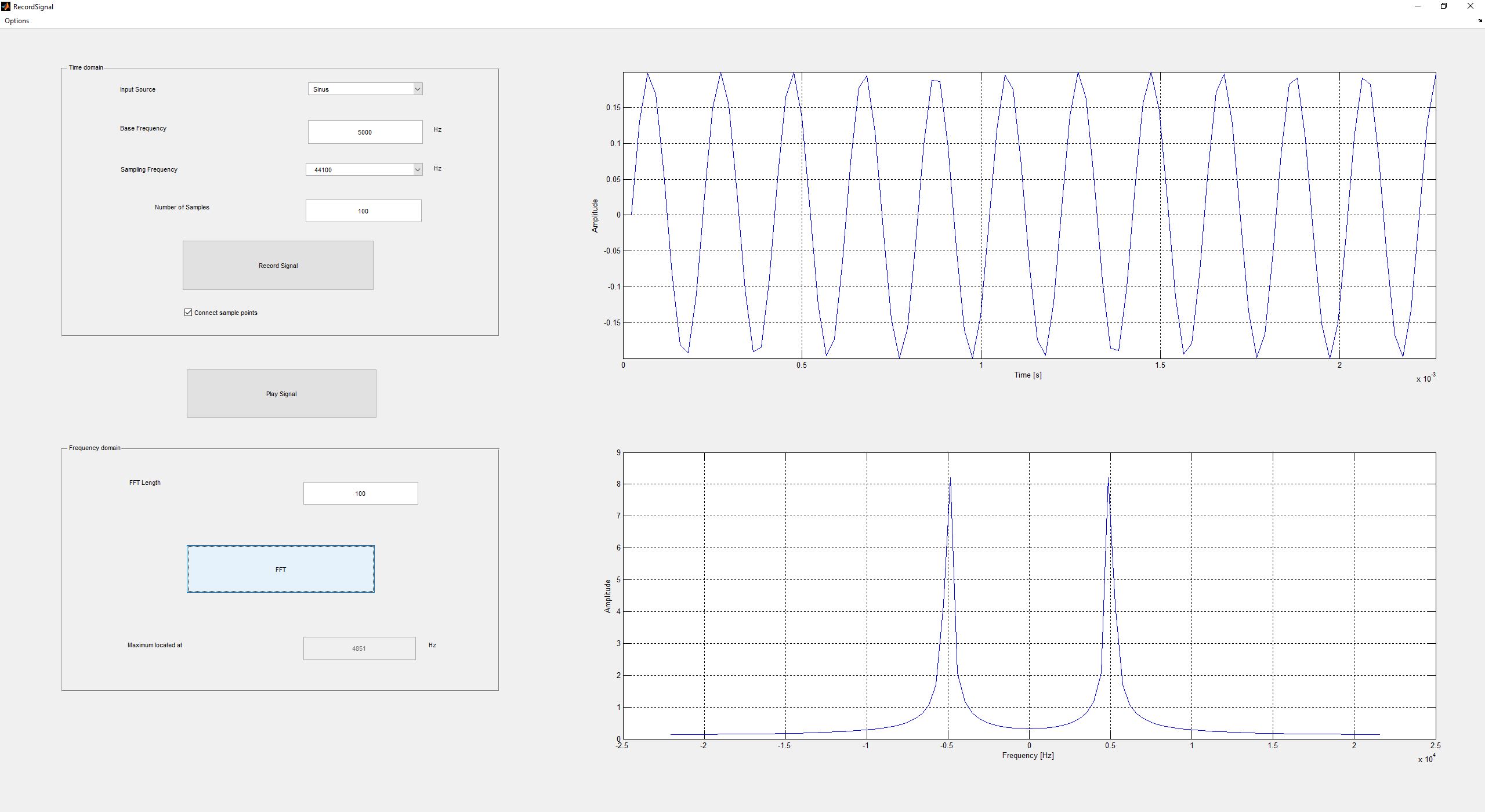This screenshot has width=1485, height=812.
Task: Open the Options menu
Action: point(17,21)
